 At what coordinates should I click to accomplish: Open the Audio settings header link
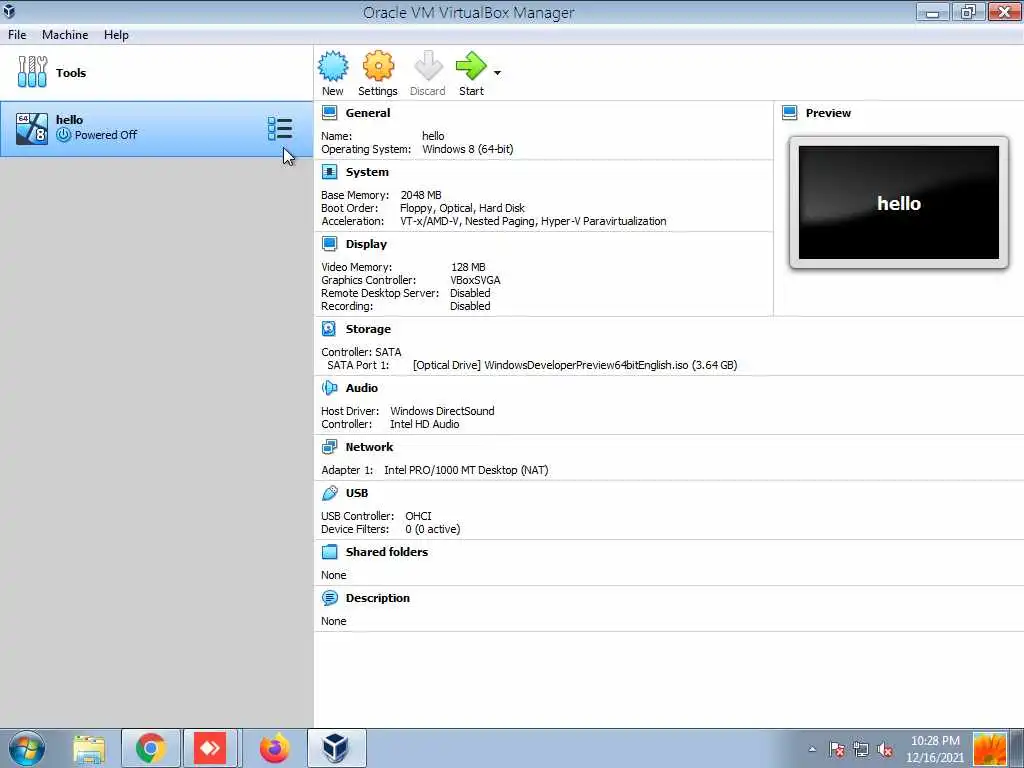click(x=361, y=388)
